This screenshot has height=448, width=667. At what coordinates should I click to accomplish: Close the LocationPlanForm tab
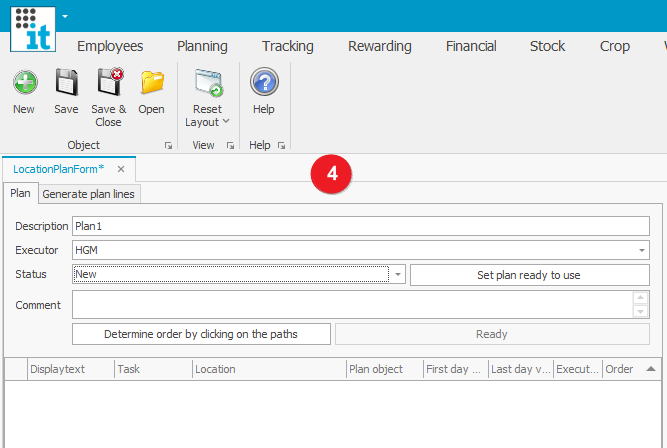click(121, 169)
